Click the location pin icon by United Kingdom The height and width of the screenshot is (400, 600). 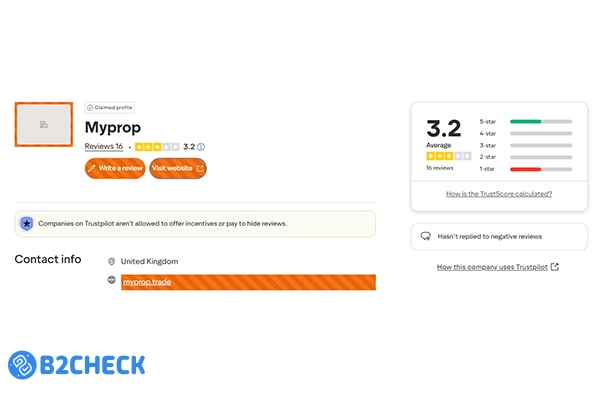112,261
